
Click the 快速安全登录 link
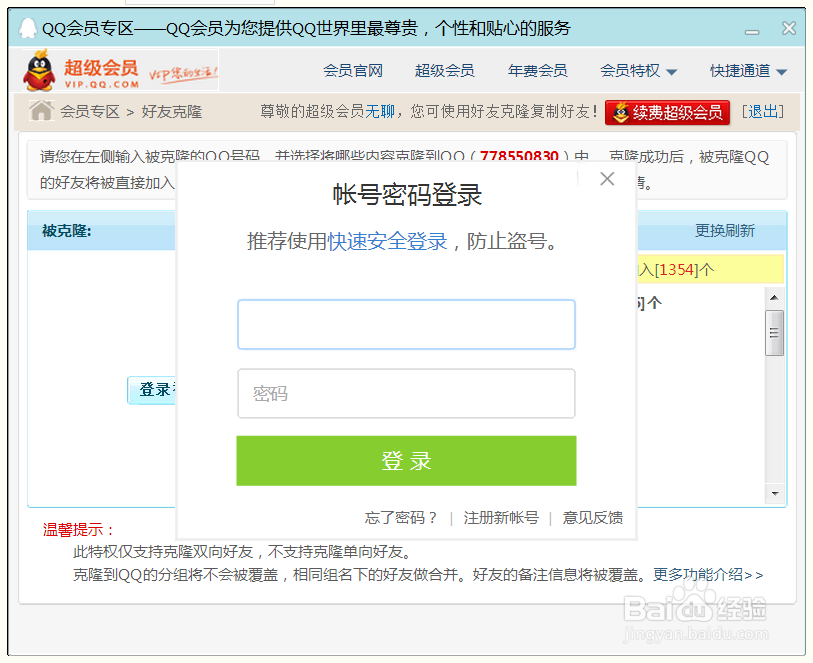(387, 241)
